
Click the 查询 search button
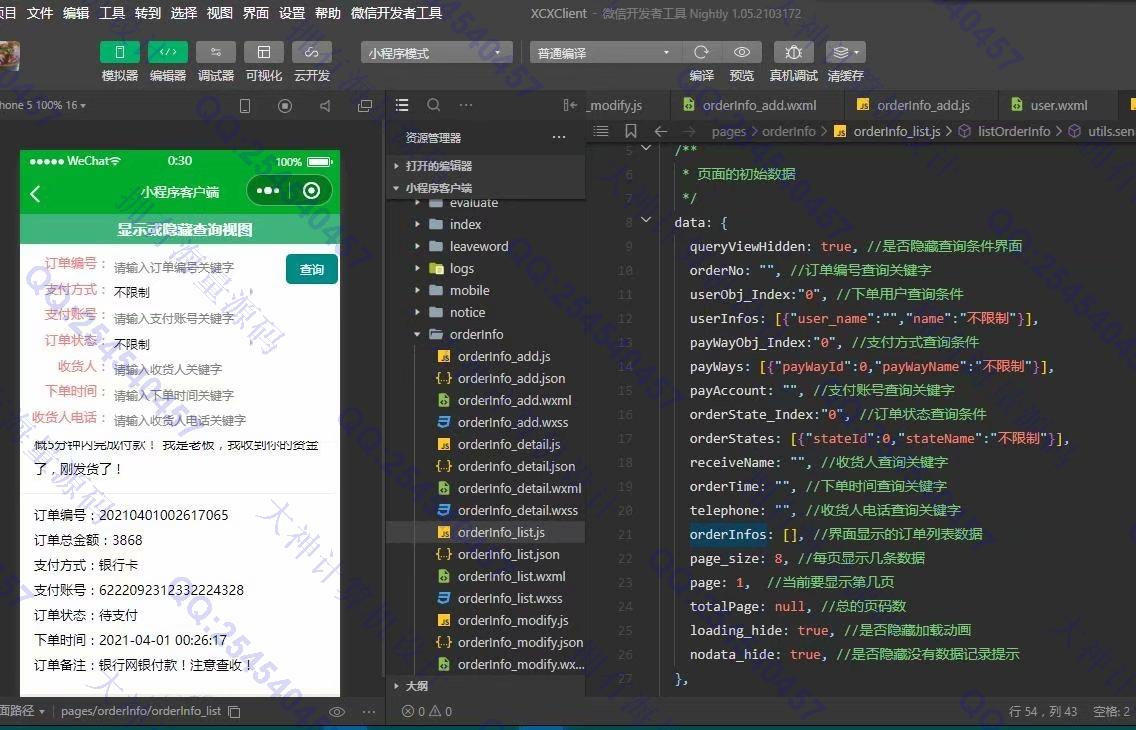312,269
